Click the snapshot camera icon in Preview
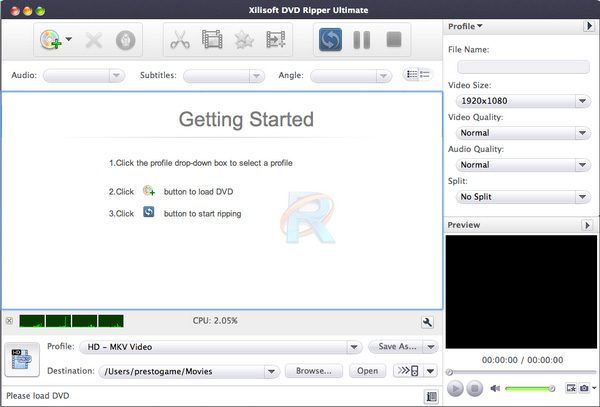This screenshot has height=407, width=600. pyautogui.click(x=585, y=388)
